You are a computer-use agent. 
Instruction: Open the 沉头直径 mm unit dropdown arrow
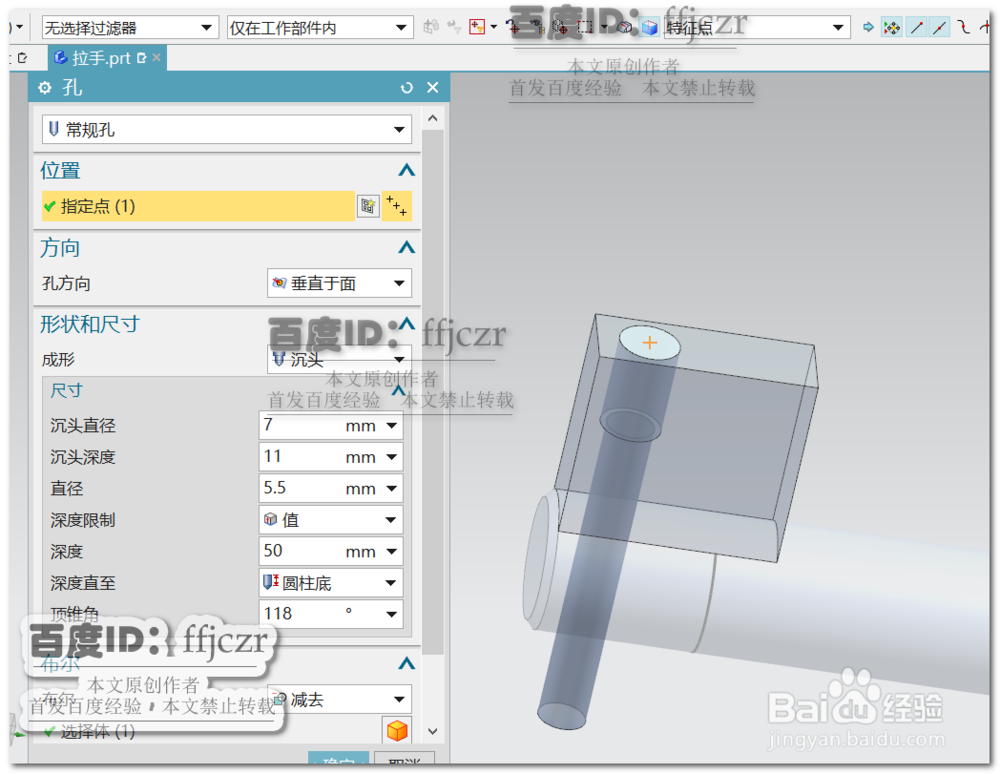[x=392, y=425]
